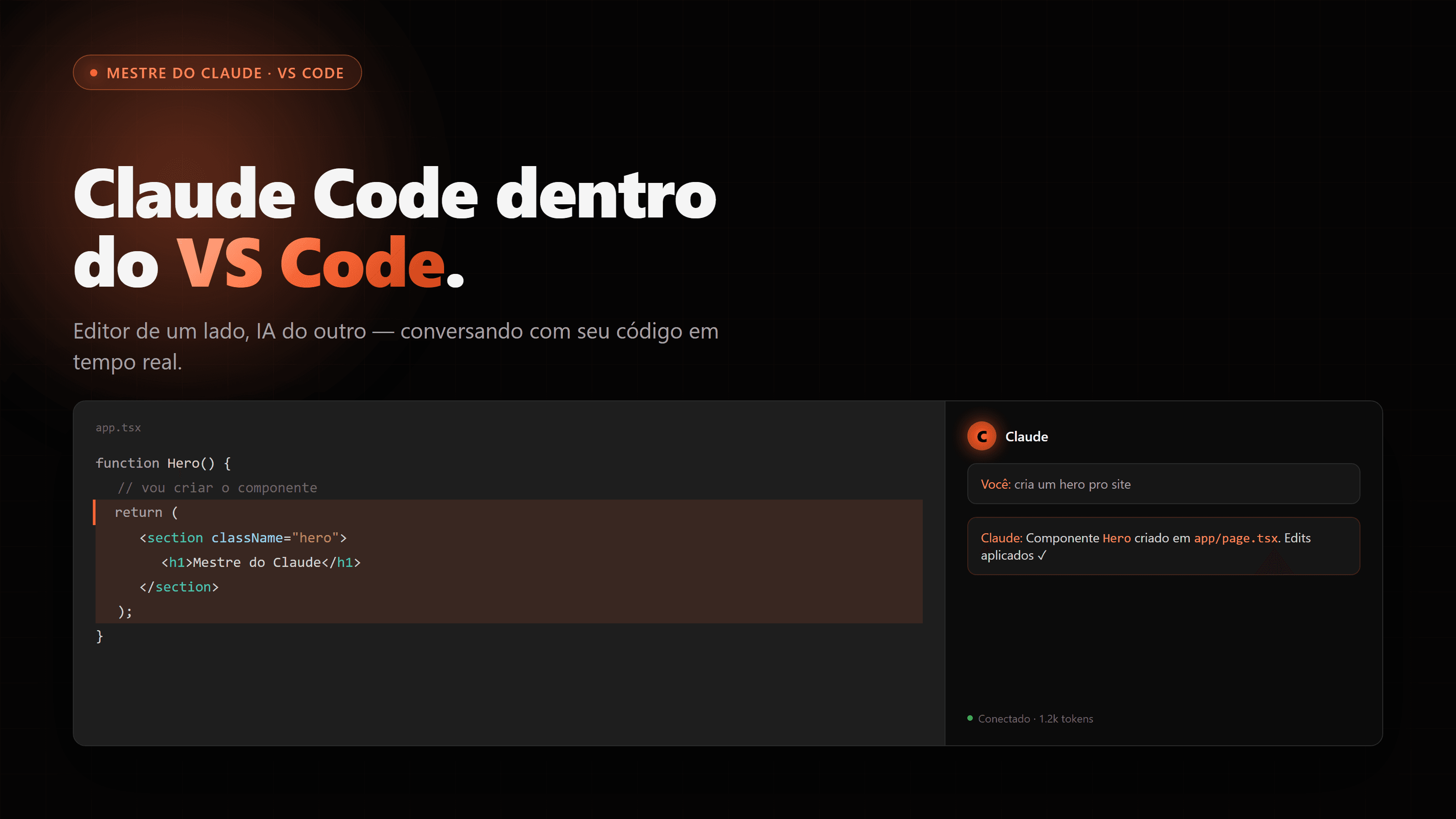This screenshot has height=819, width=1456.
Task: Click the ');' code line
Action: (125, 612)
